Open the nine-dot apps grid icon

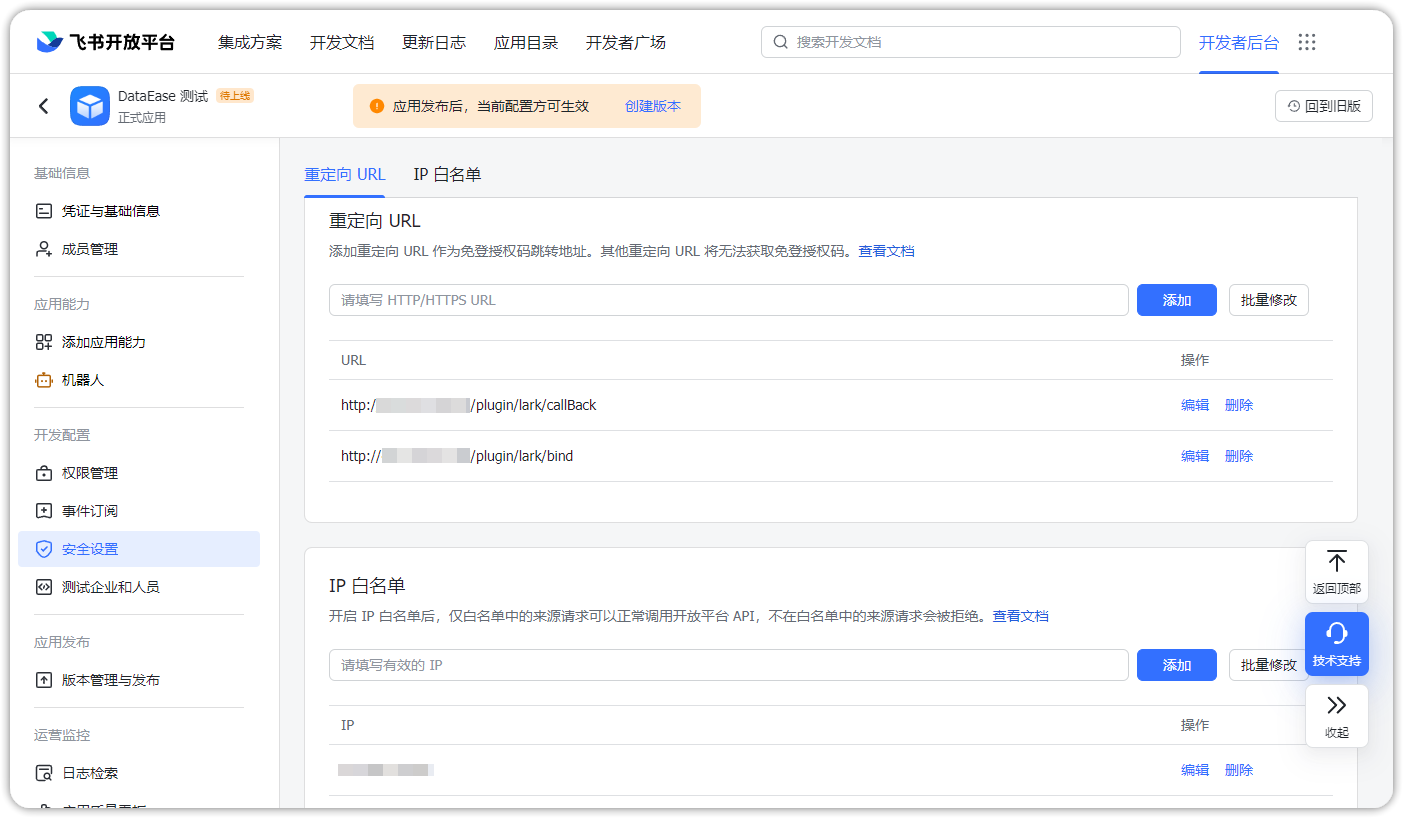1307,42
